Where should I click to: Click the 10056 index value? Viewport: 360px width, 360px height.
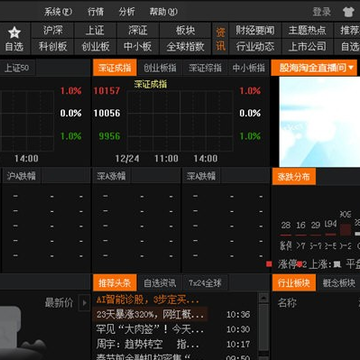click(x=107, y=113)
